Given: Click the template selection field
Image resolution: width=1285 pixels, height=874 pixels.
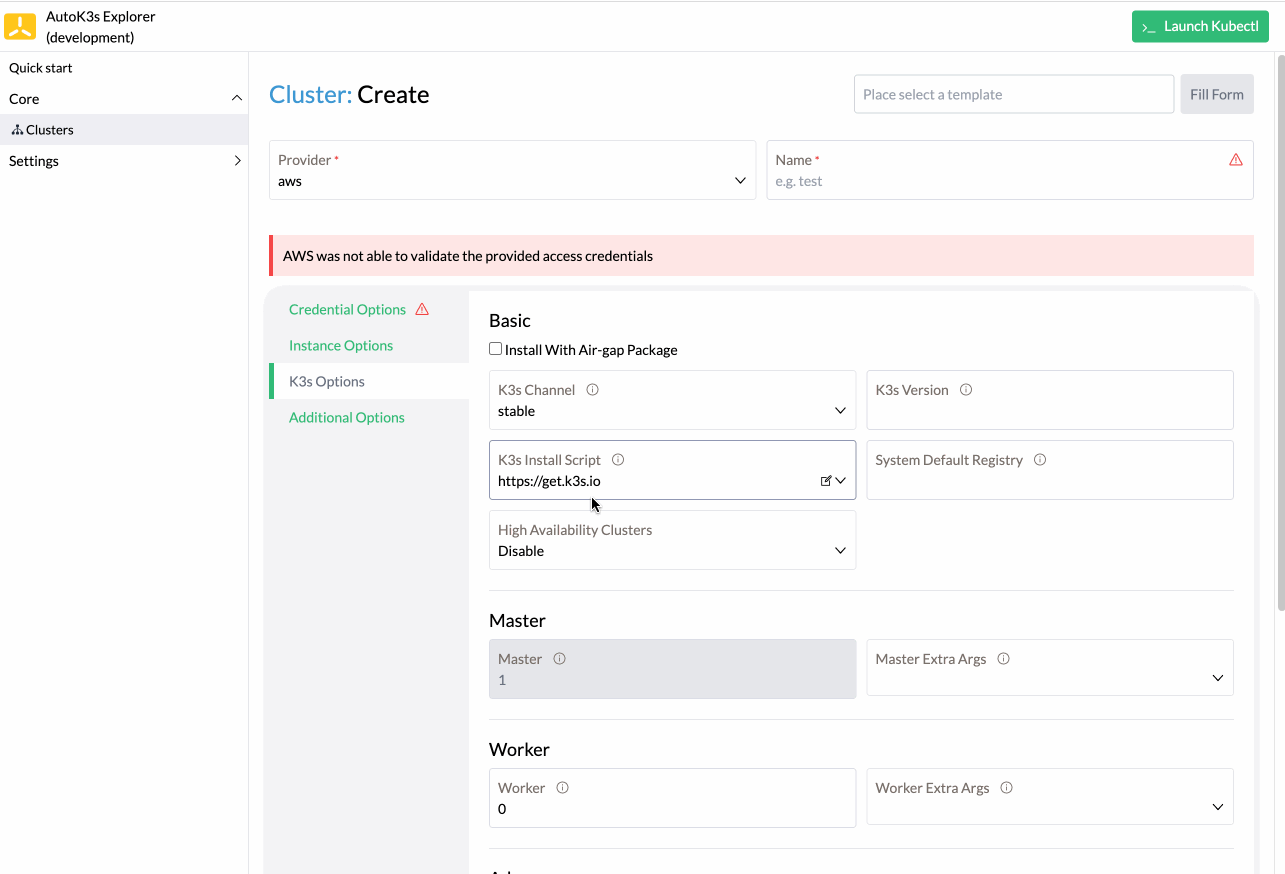Looking at the screenshot, I should coord(1013,93).
